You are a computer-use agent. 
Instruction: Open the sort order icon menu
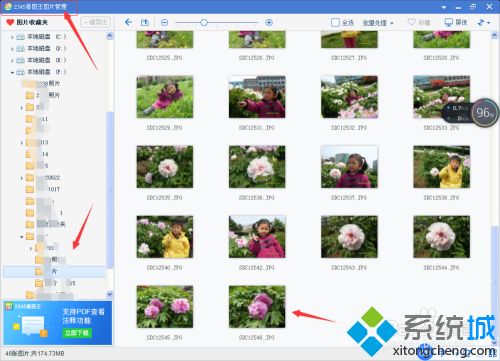[x=484, y=22]
